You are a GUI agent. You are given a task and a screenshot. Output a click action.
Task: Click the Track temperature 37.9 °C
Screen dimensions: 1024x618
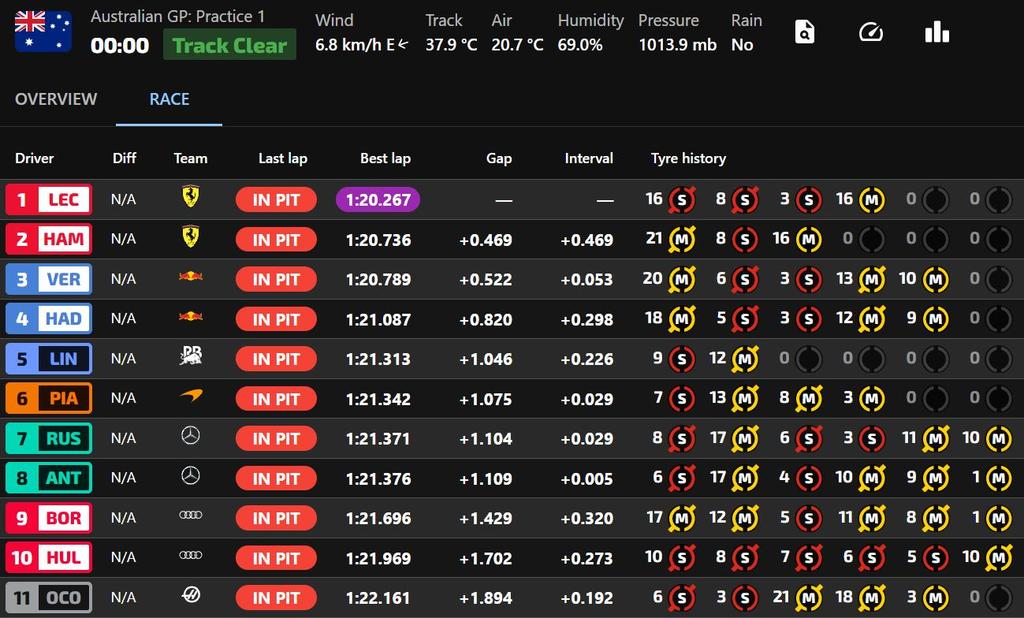click(451, 45)
